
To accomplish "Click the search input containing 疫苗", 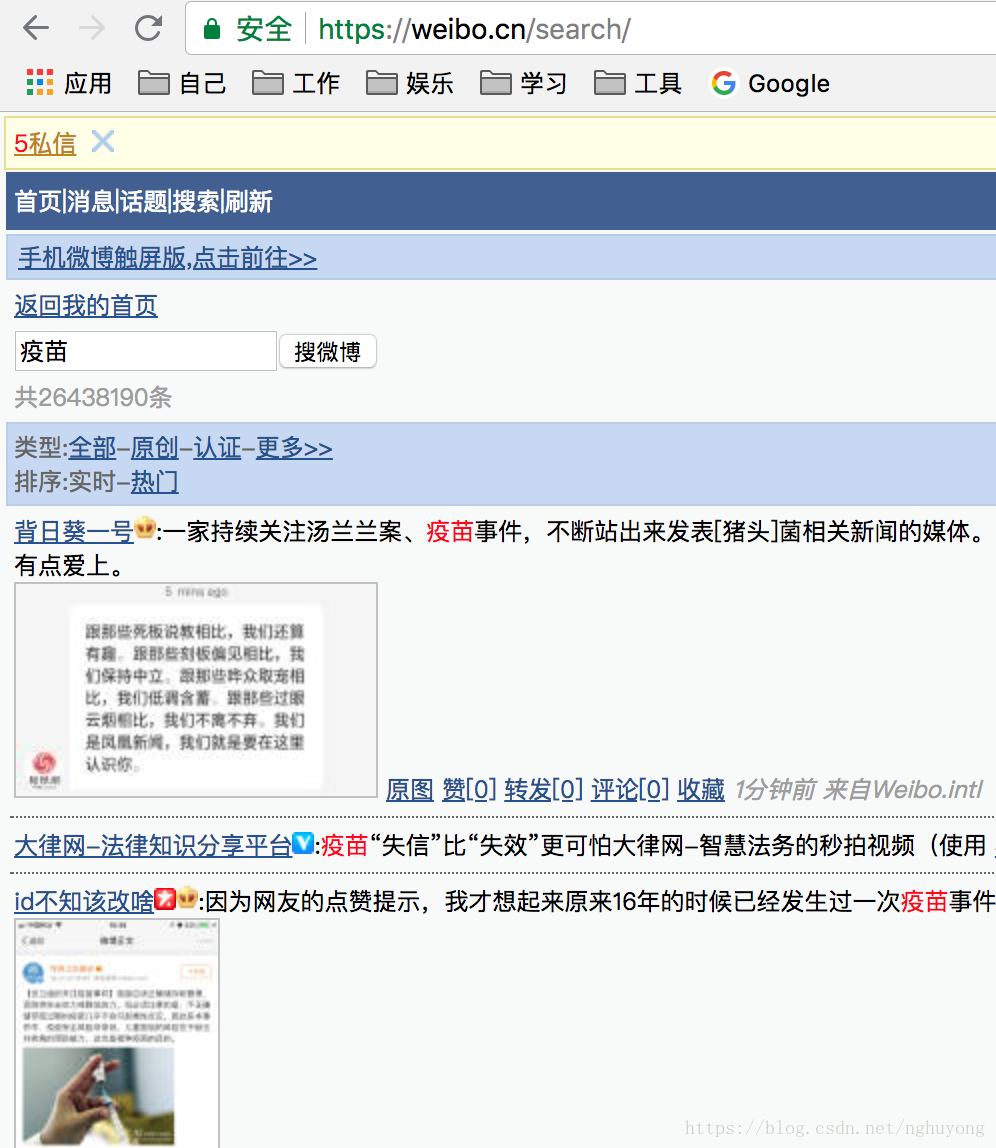I will pos(146,351).
